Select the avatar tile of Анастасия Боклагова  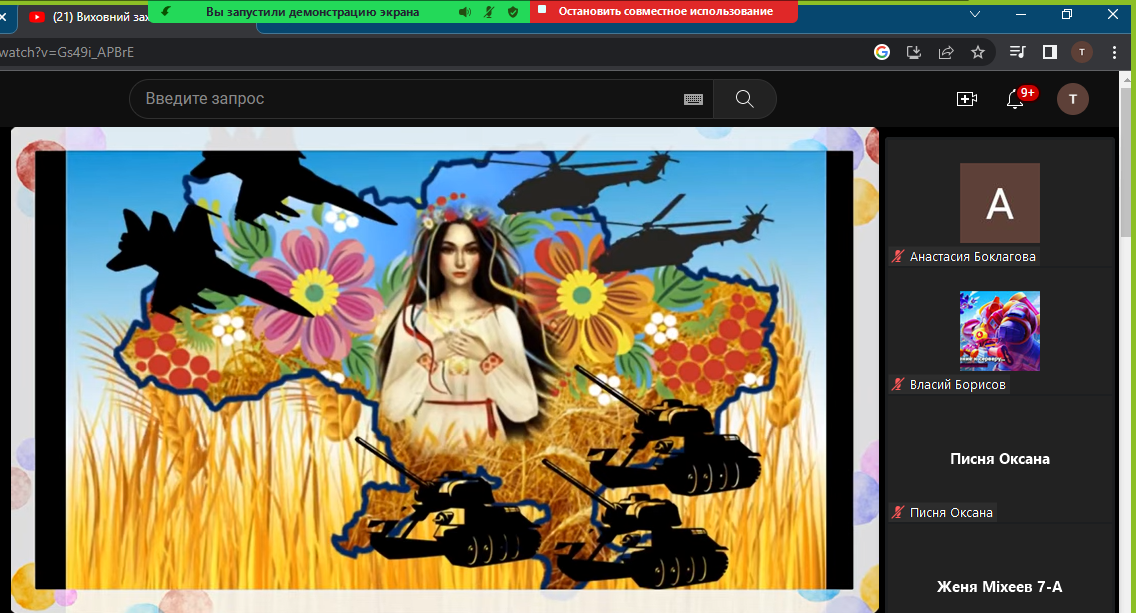tap(1000, 203)
